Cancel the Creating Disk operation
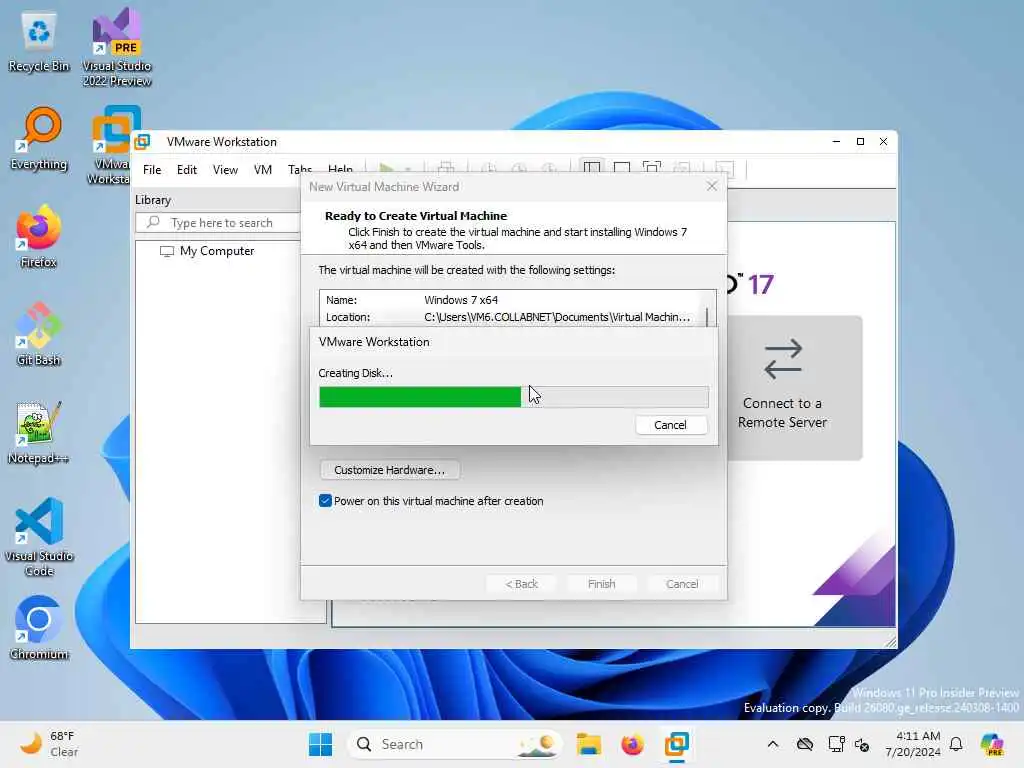 (x=671, y=425)
